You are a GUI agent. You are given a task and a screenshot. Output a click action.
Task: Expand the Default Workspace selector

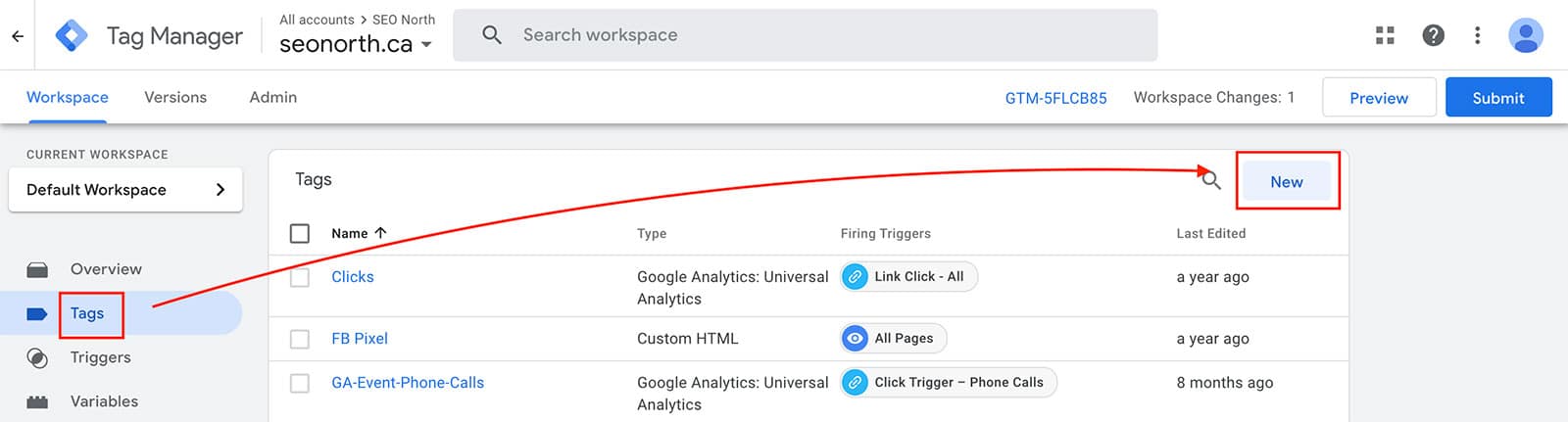125,190
